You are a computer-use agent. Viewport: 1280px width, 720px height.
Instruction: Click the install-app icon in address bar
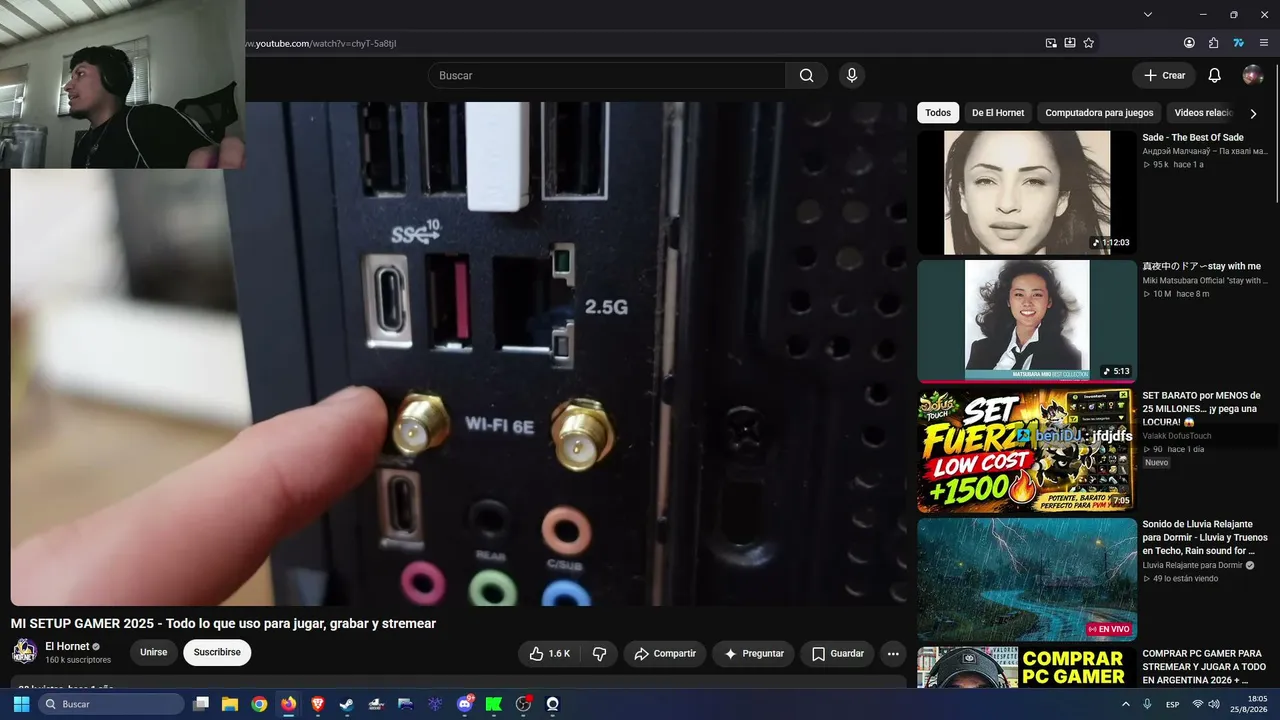point(1070,43)
